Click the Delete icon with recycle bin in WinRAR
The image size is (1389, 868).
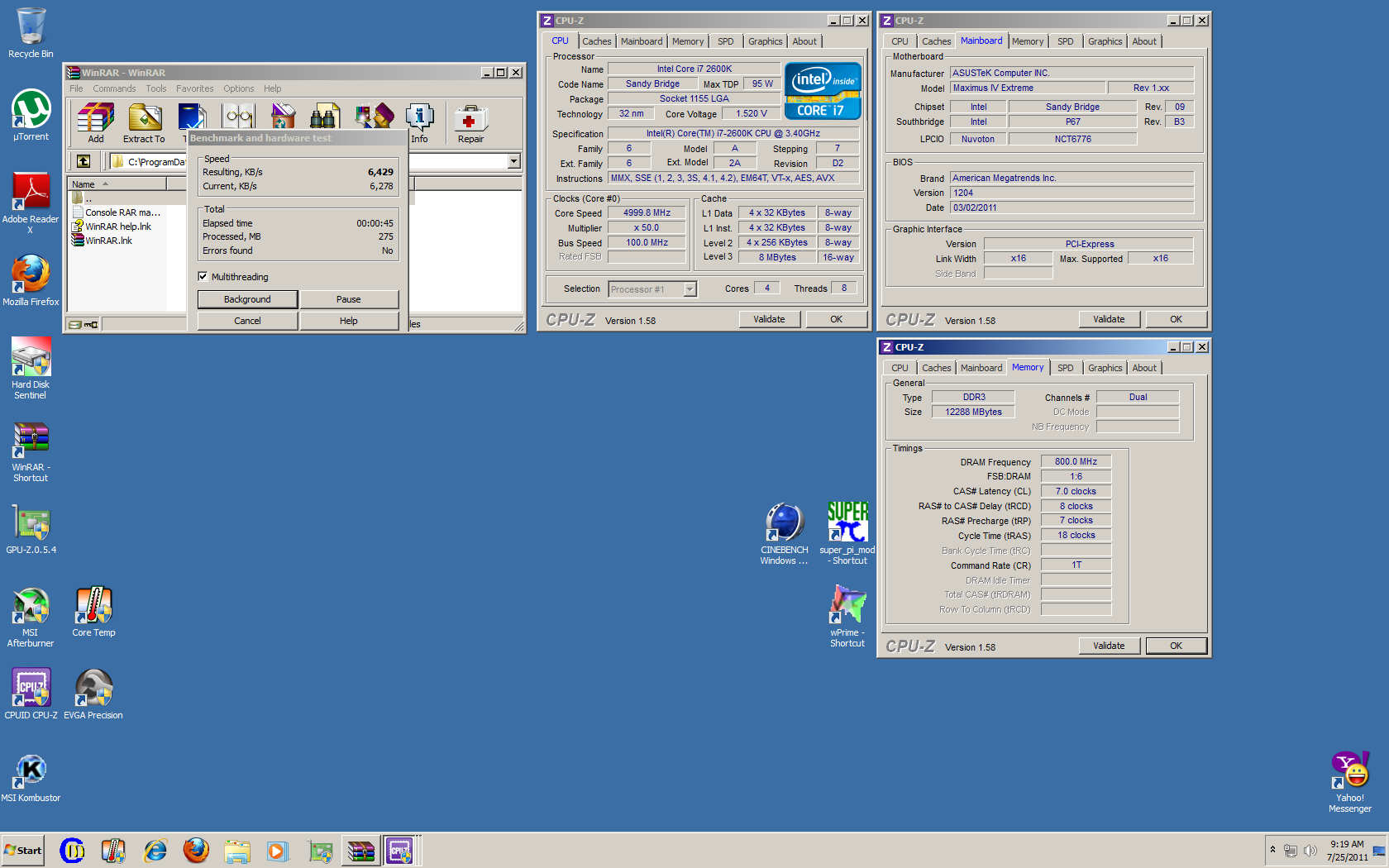coord(283,117)
